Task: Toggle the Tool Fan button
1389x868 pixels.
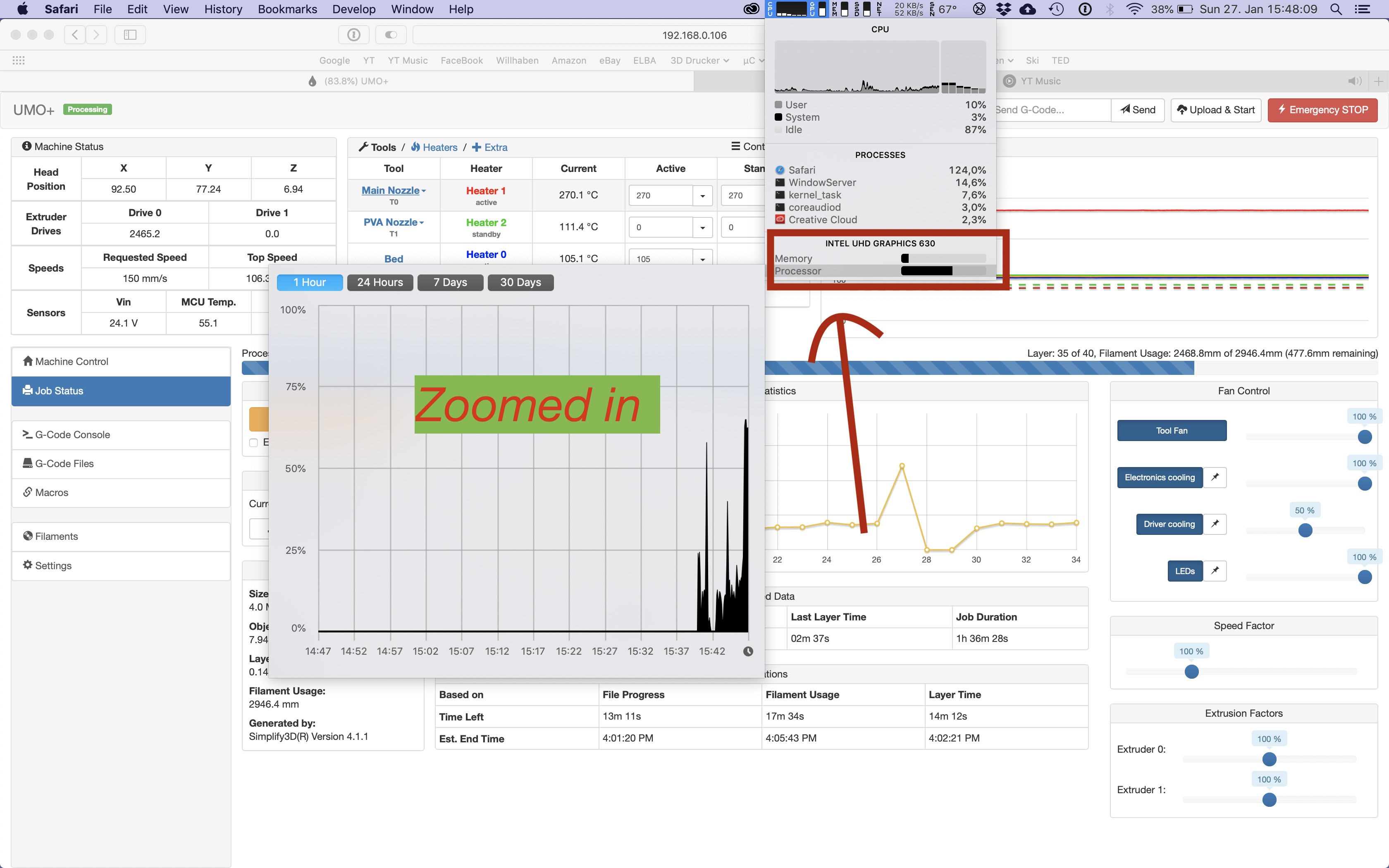Action: click(1172, 431)
